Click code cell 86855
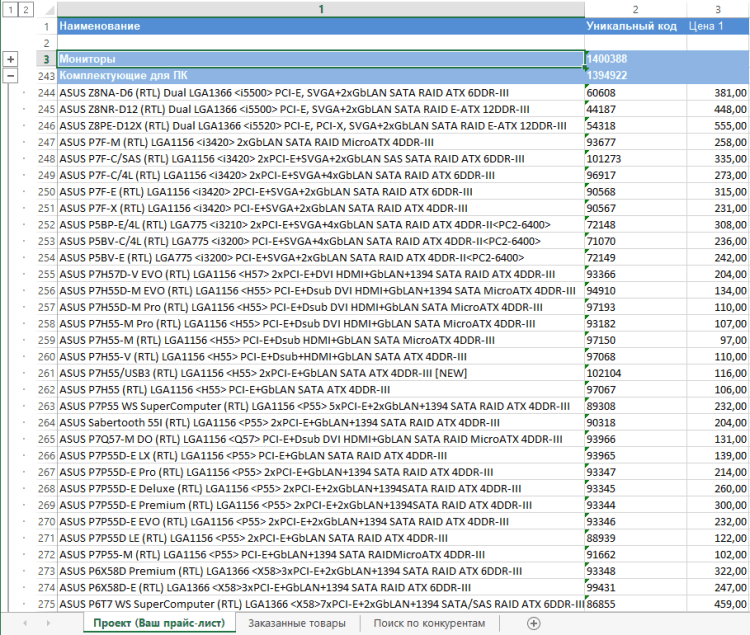 pos(636,604)
